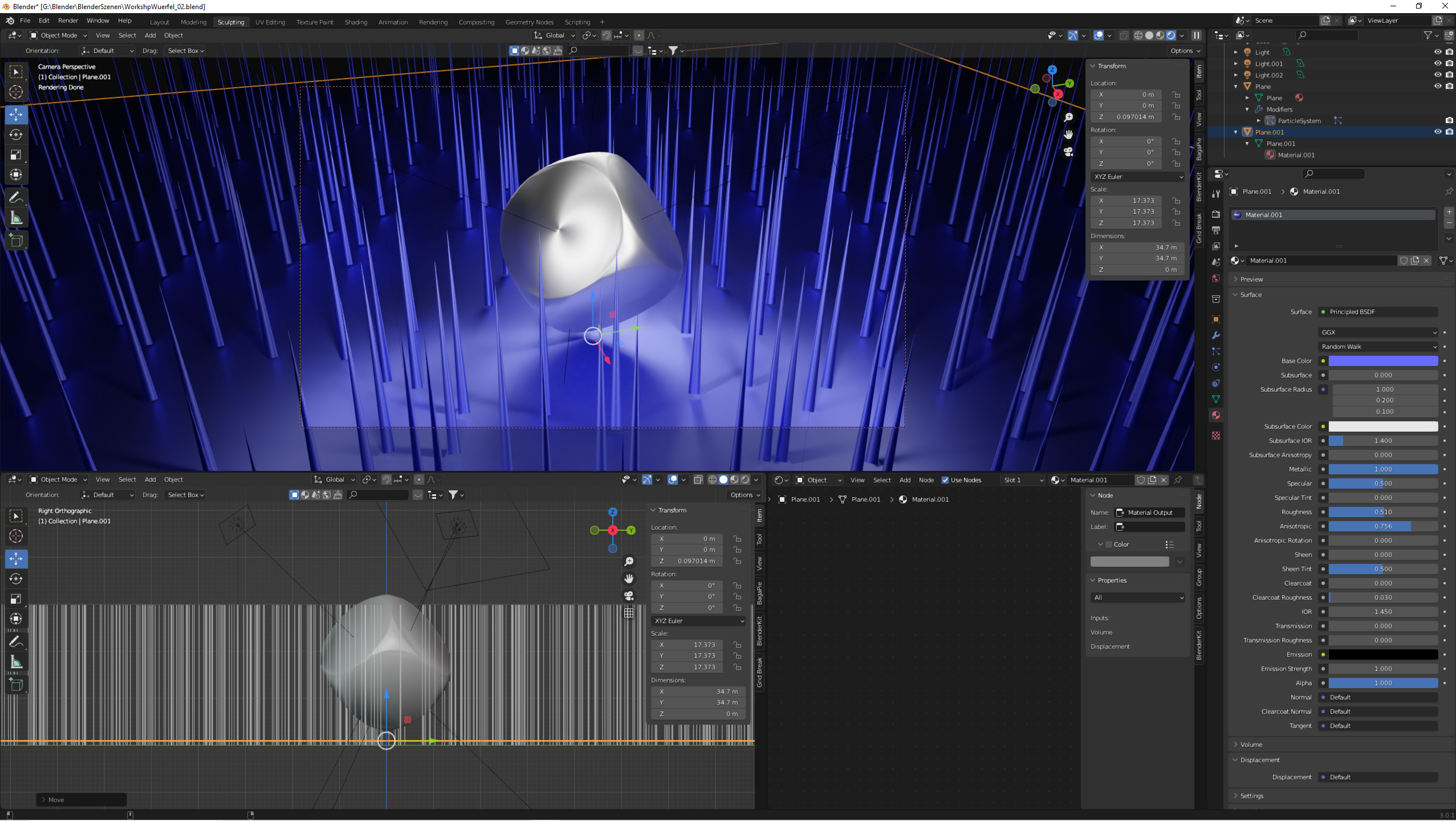Open the GGX distribution dropdown
1456x821 pixels.
[1378, 332]
